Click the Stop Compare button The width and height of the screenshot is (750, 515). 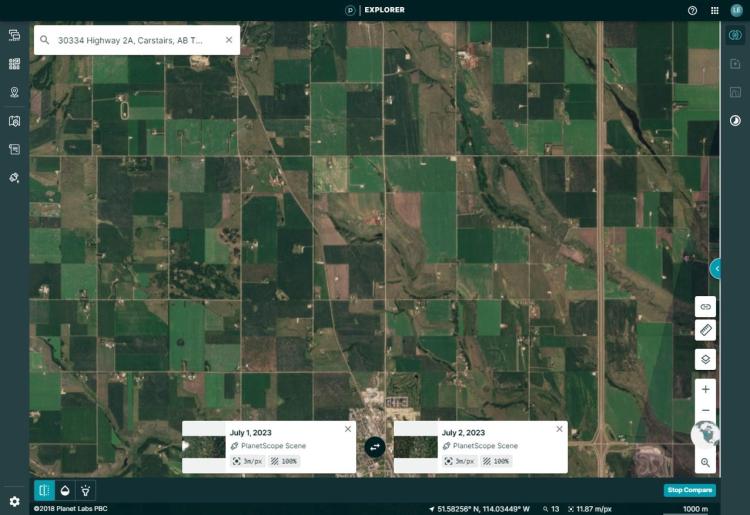pyautogui.click(x=690, y=490)
